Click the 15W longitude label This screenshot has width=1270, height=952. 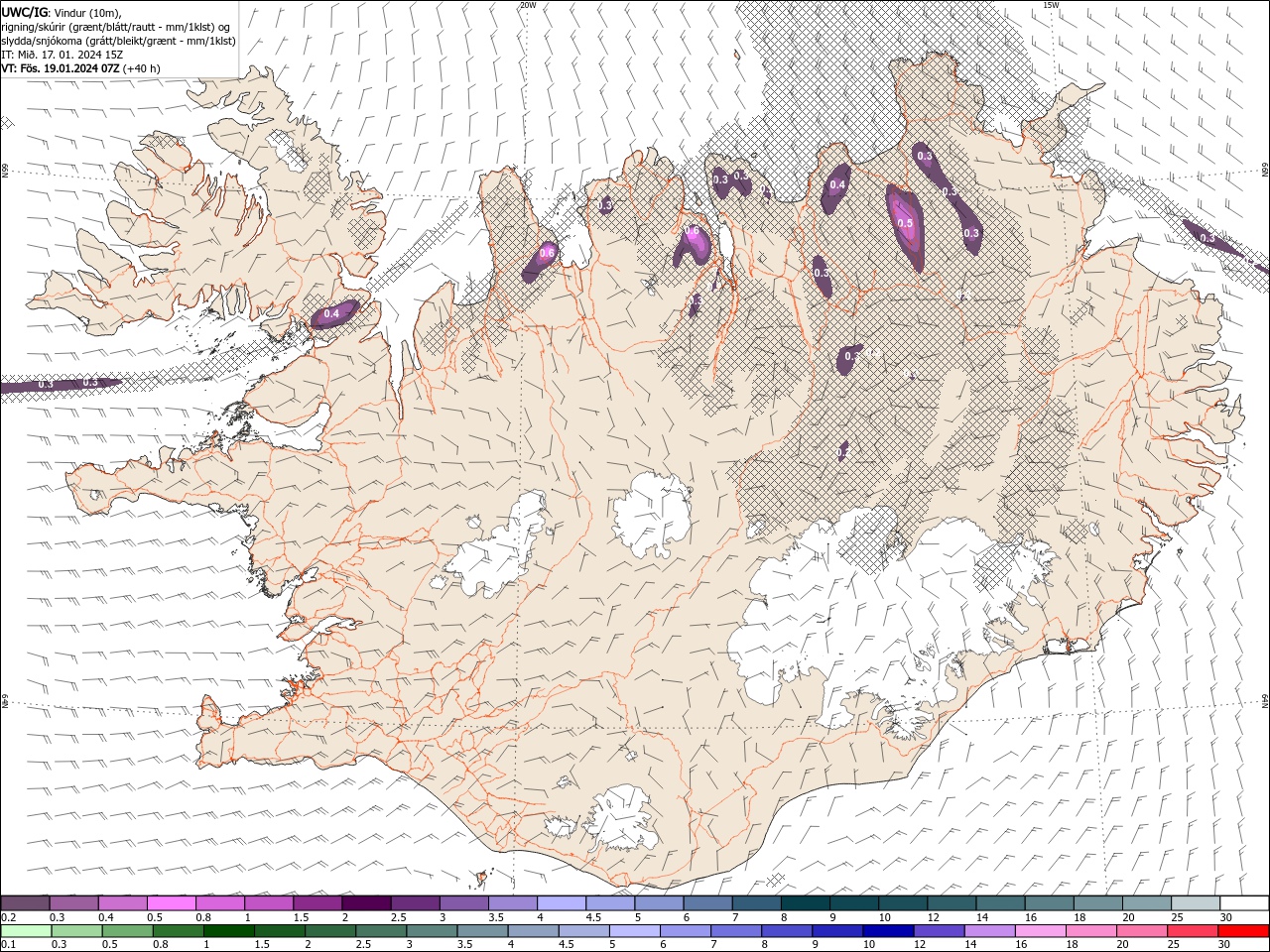[1051, 5]
